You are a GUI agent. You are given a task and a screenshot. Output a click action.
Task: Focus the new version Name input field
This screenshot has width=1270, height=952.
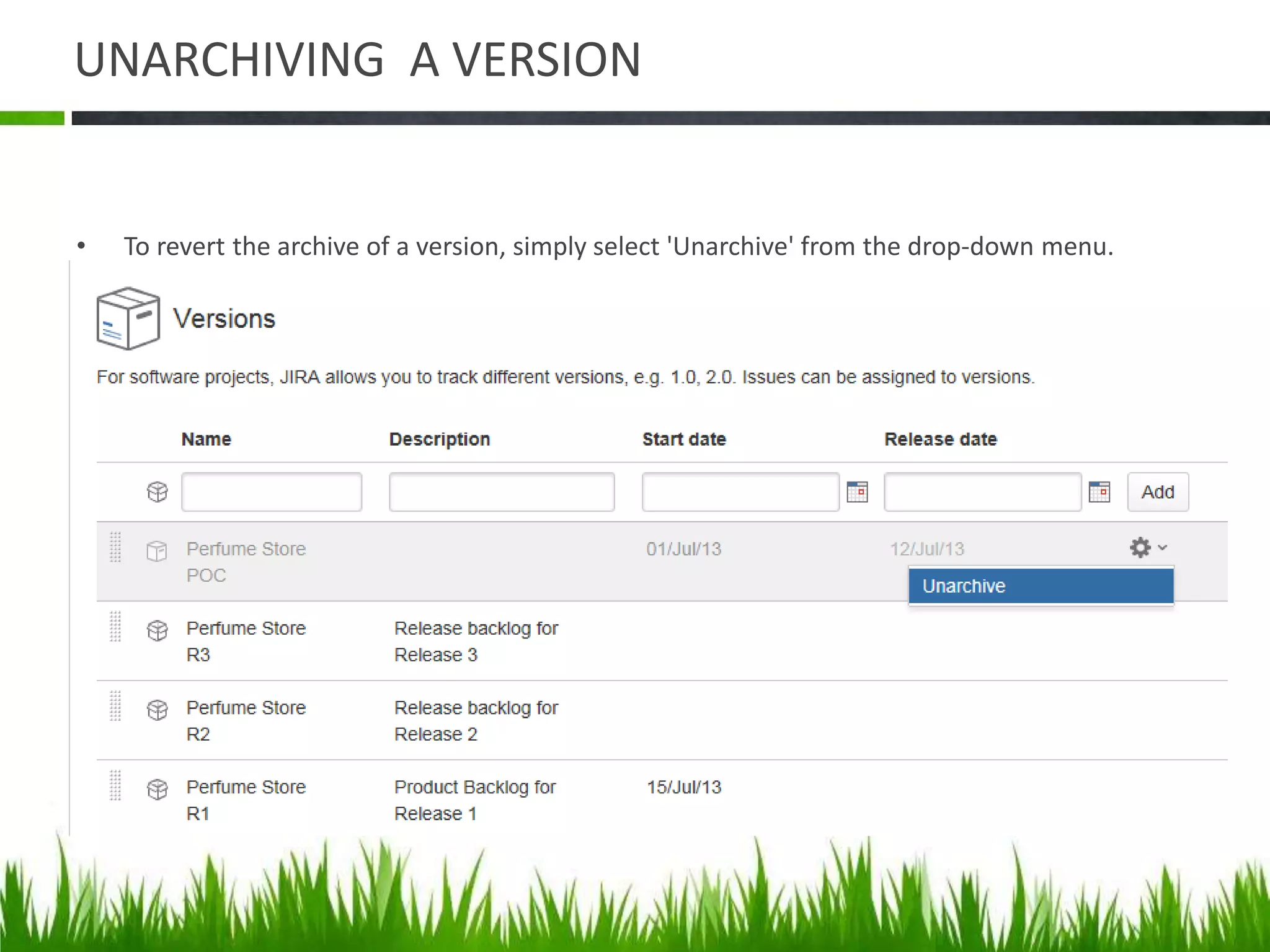[x=272, y=492]
